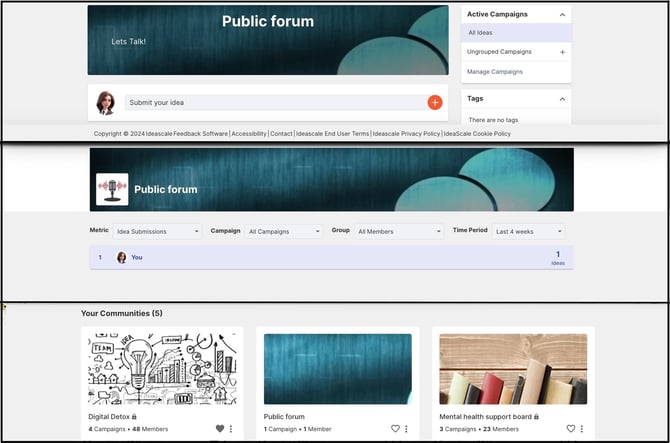
Task: Click the You name in leaderboard
Action: coord(137,257)
